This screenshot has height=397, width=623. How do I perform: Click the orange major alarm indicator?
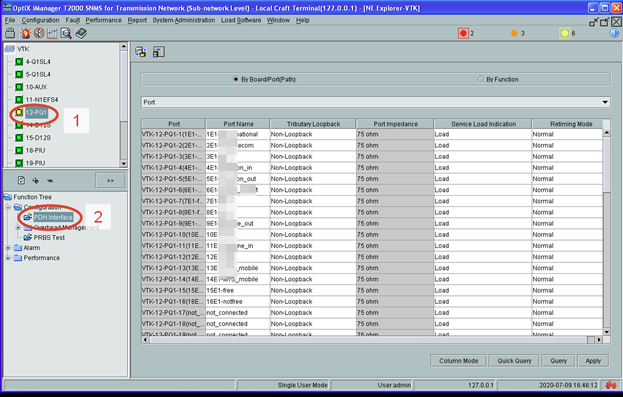pyautogui.click(x=514, y=33)
